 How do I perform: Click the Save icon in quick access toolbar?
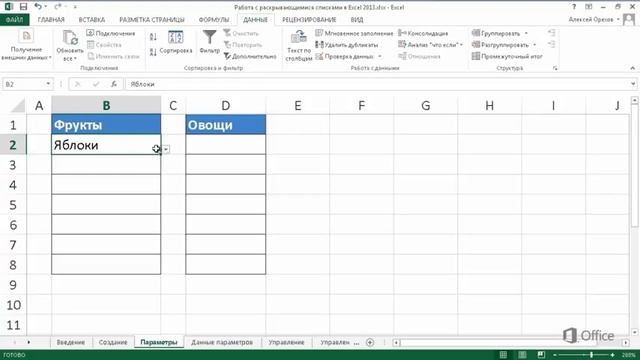[x=23, y=7]
